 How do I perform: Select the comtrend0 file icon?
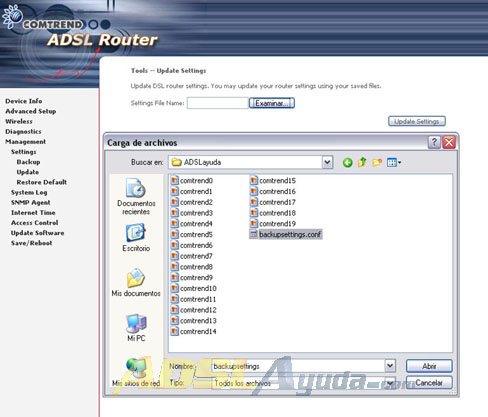[x=175, y=180]
